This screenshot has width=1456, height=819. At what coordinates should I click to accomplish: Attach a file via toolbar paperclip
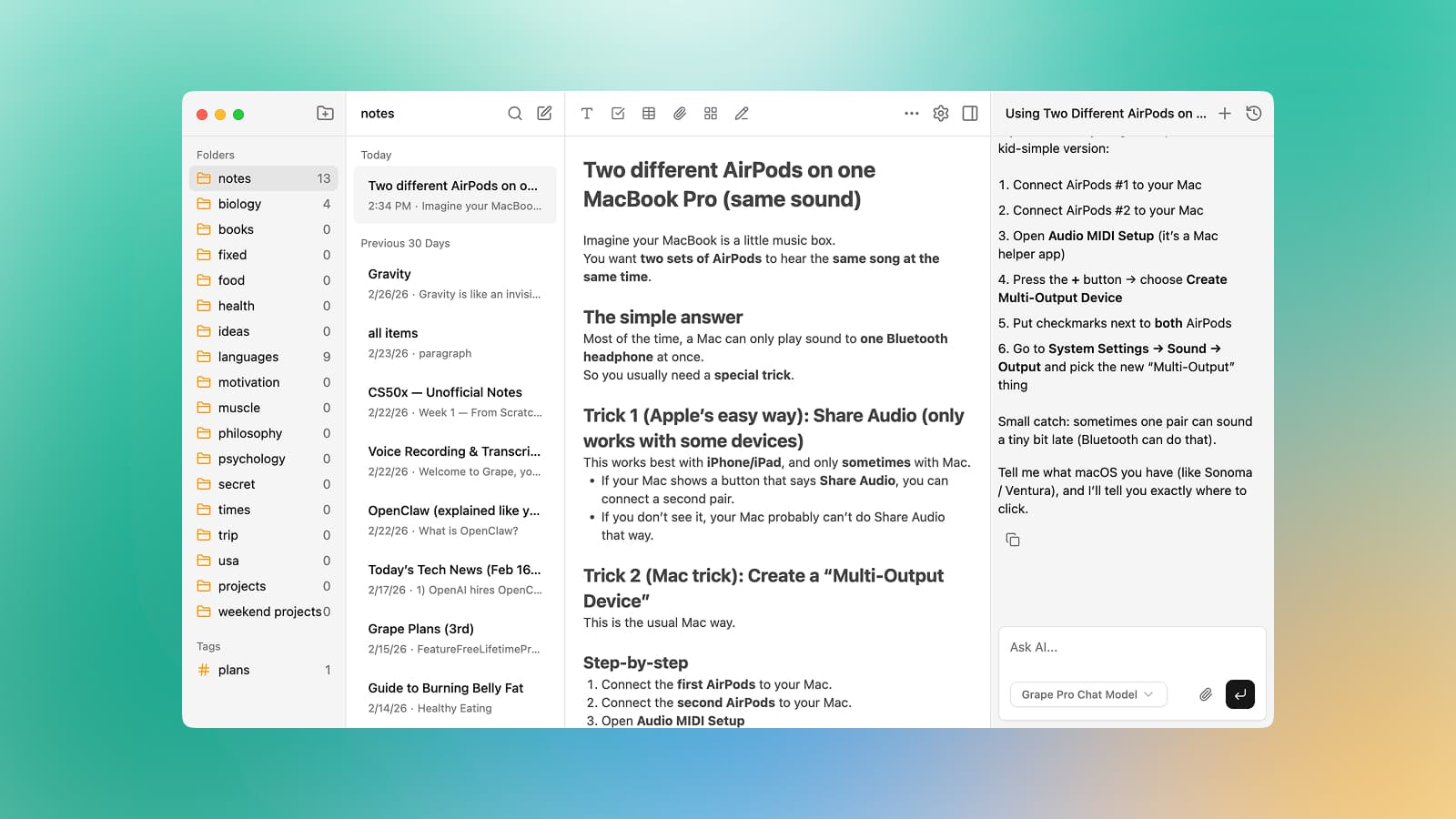pos(680,114)
